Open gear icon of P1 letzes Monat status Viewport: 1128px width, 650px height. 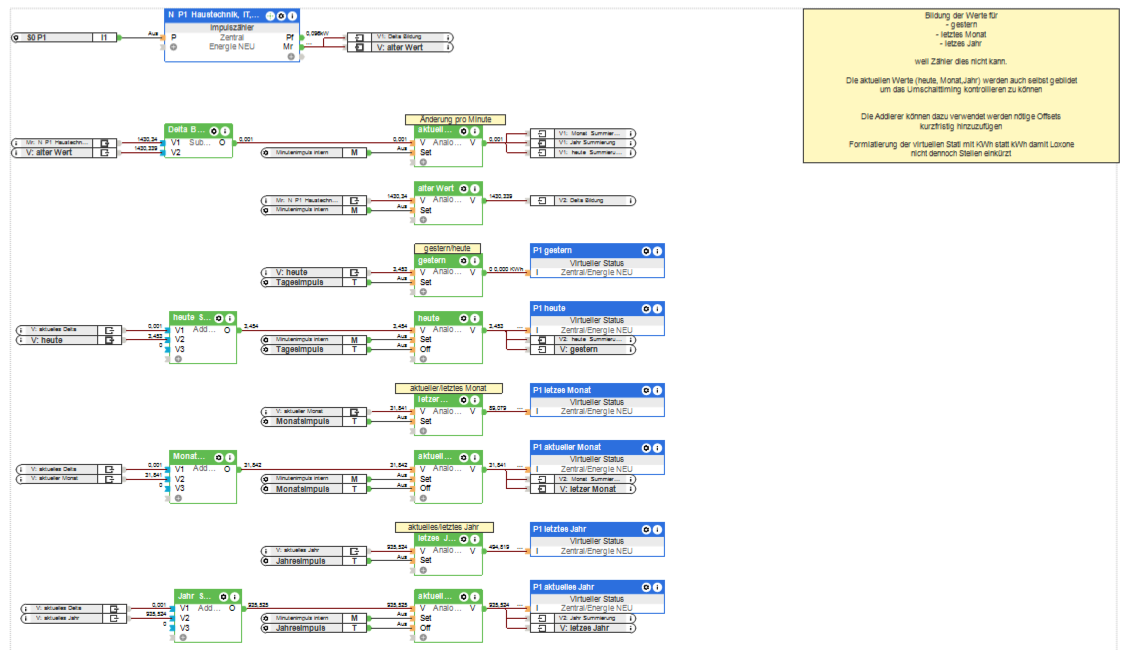pyautogui.click(x=646, y=390)
